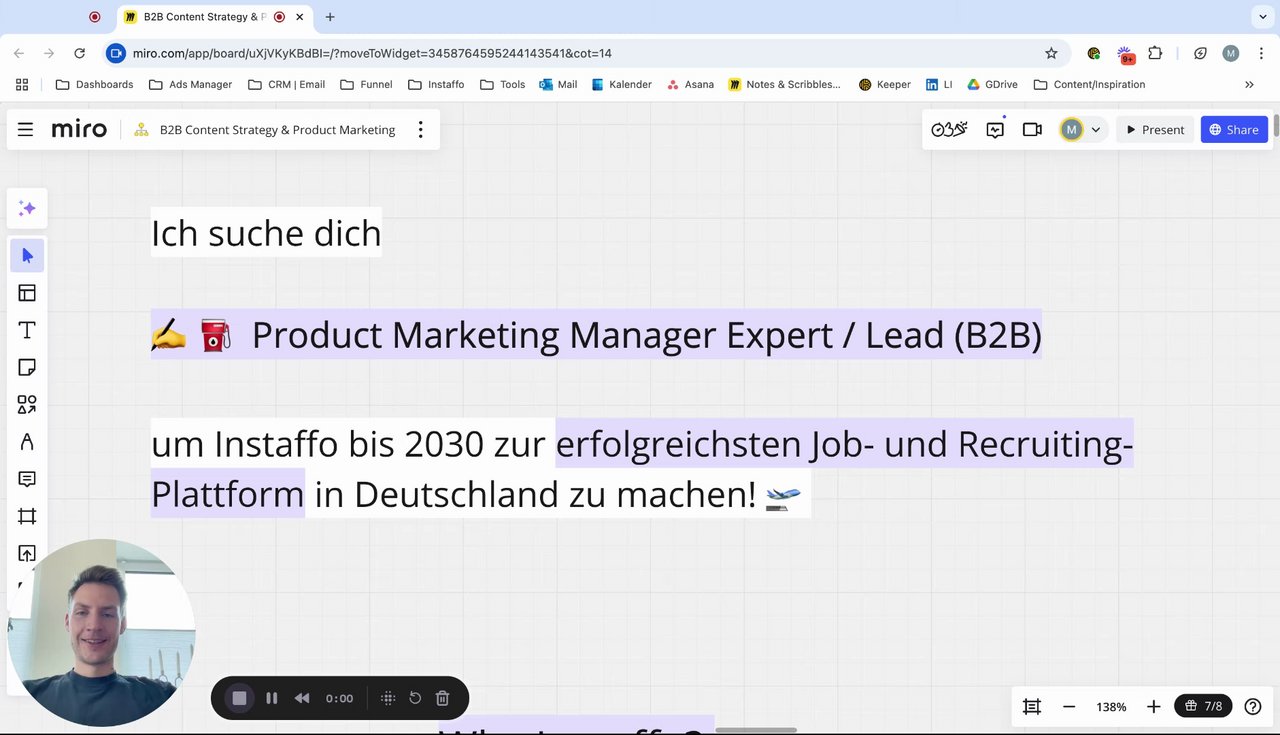Go back in browser history
The image size is (1280, 735).
coord(19,53)
